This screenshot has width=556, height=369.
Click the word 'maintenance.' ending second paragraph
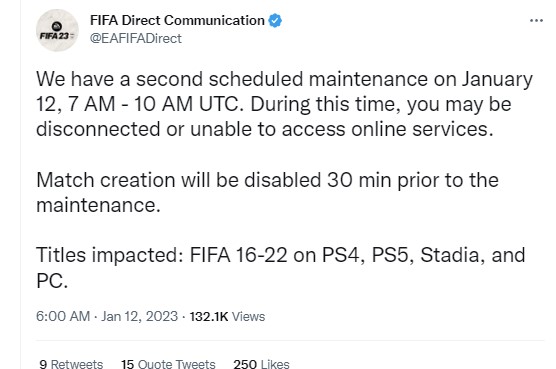[98, 205]
